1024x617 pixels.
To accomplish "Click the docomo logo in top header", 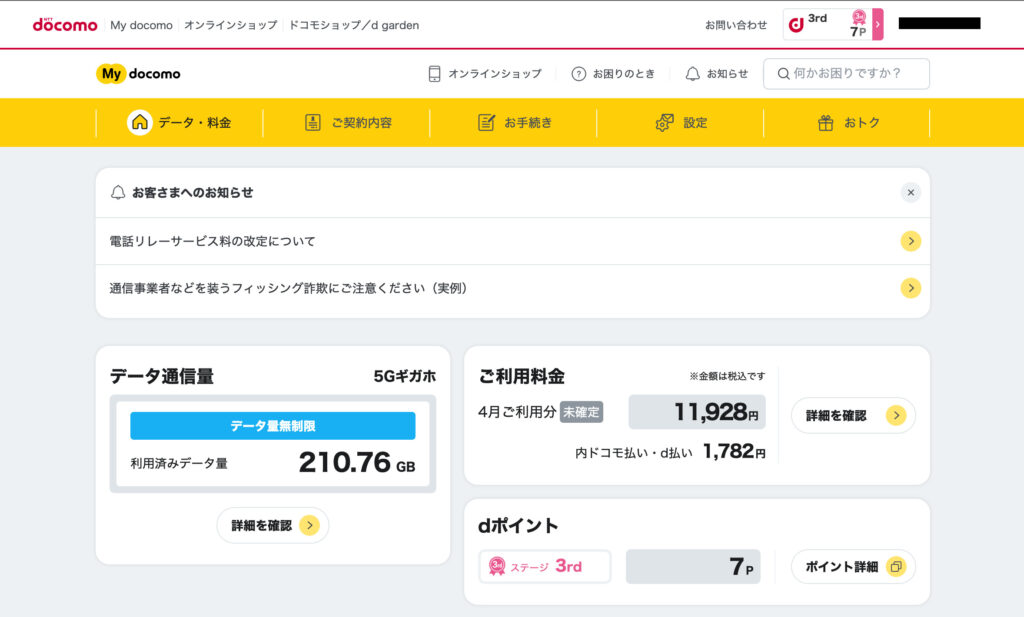I will point(65,24).
